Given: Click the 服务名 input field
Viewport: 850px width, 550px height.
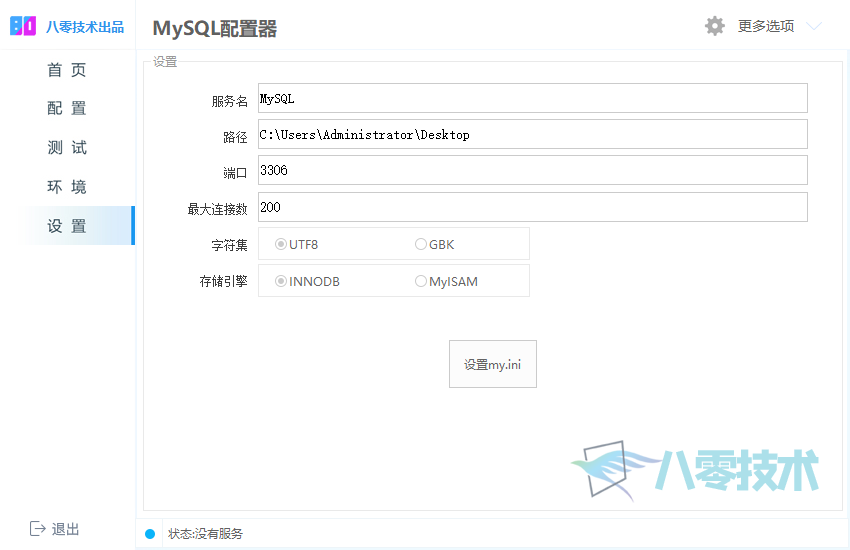Looking at the screenshot, I should (531, 98).
